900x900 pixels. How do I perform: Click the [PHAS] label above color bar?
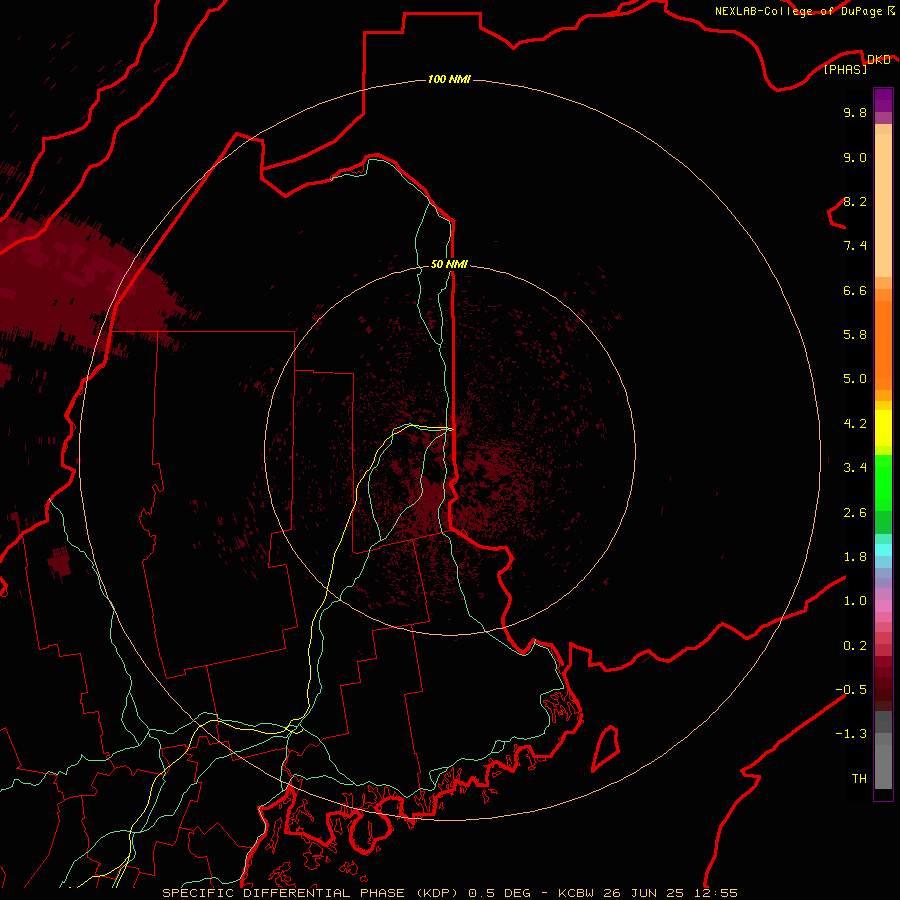(845, 69)
